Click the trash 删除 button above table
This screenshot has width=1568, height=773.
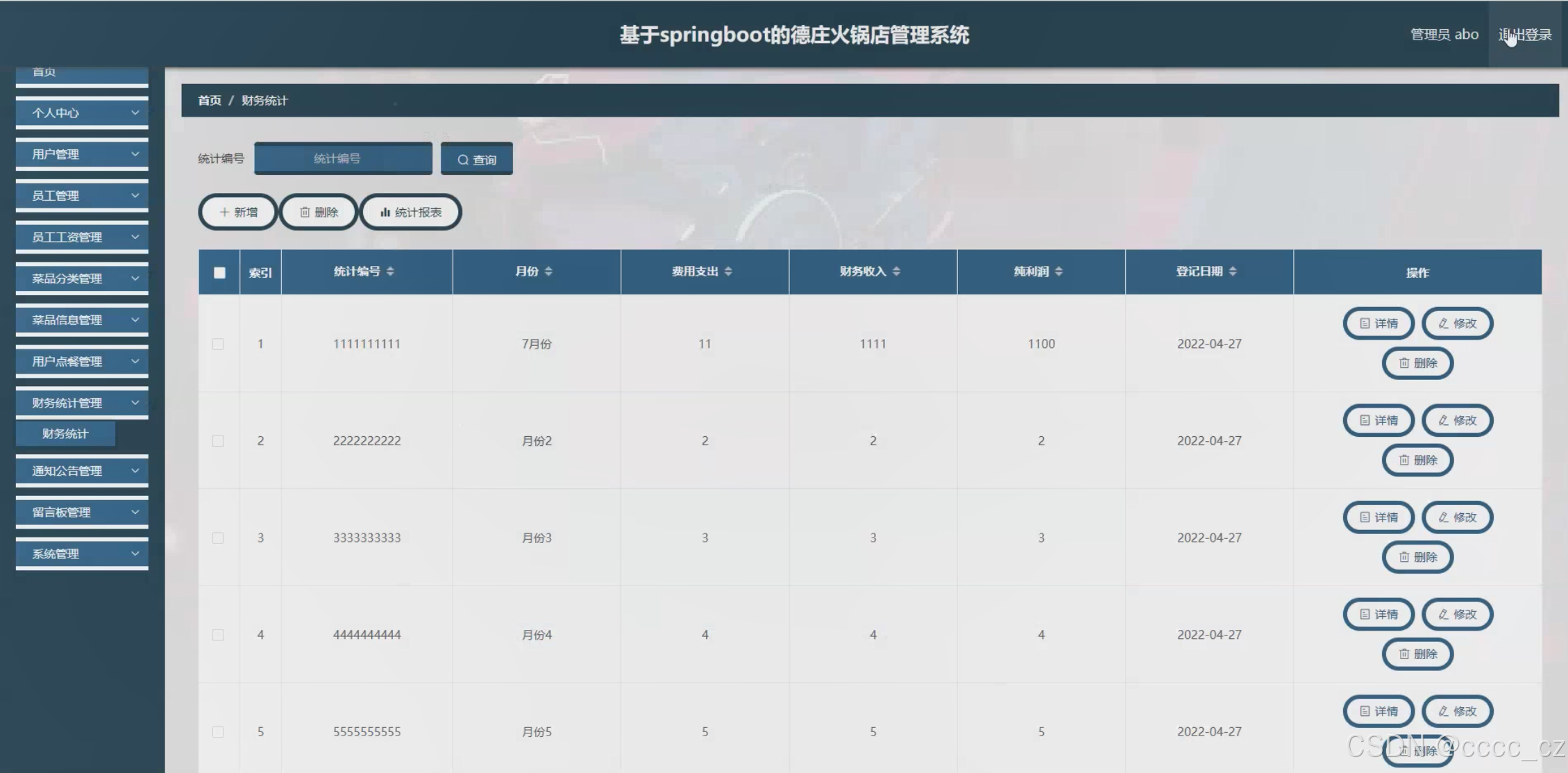tap(319, 212)
